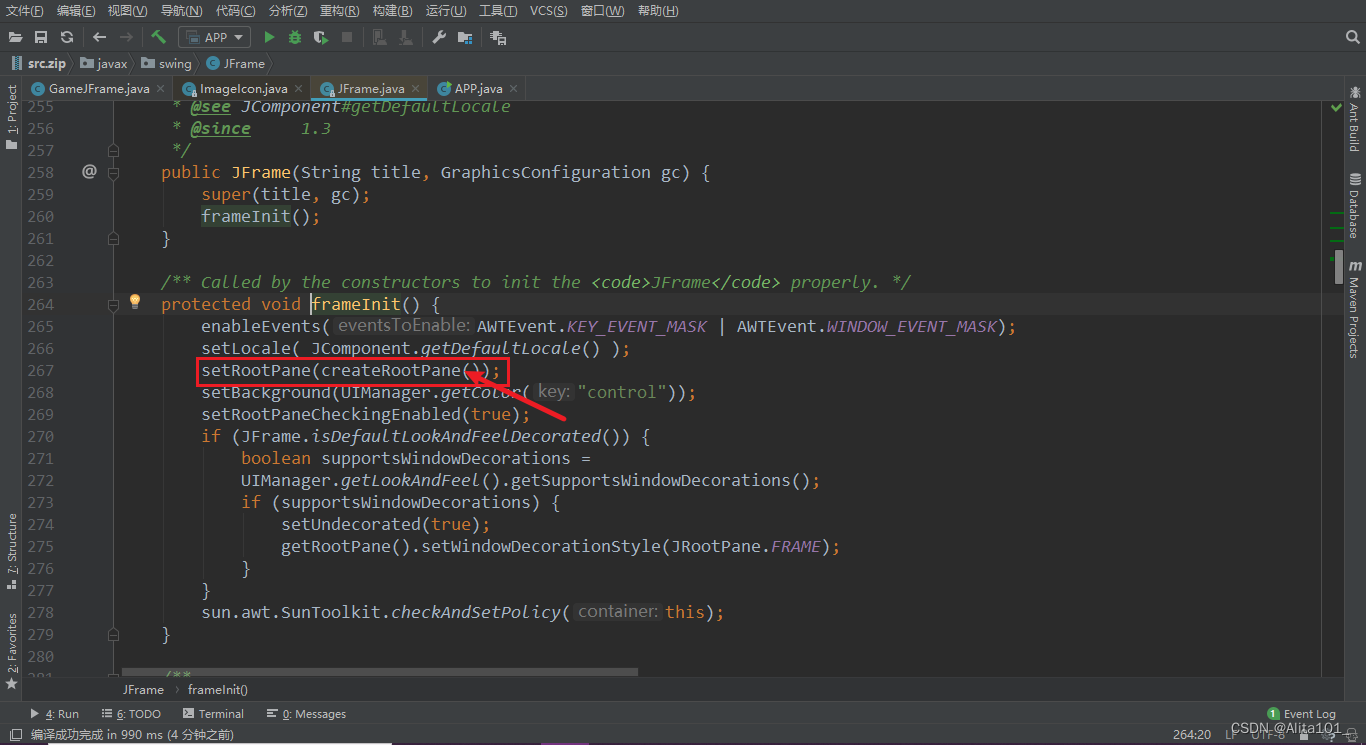The width and height of the screenshot is (1366, 745).
Task: Collapse the Javadoc comment ending at line 257
Action: click(113, 150)
